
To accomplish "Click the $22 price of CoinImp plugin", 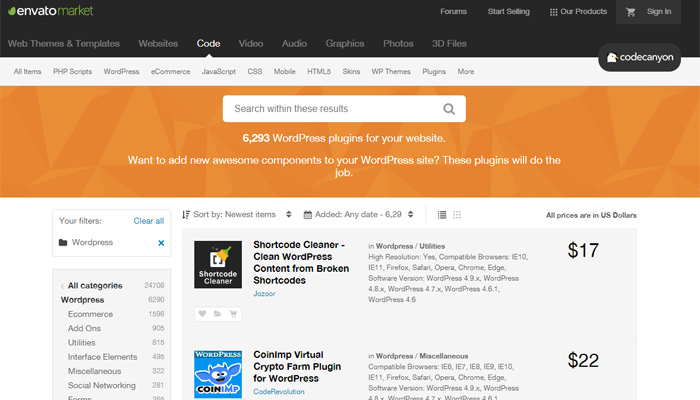I will point(583,360).
